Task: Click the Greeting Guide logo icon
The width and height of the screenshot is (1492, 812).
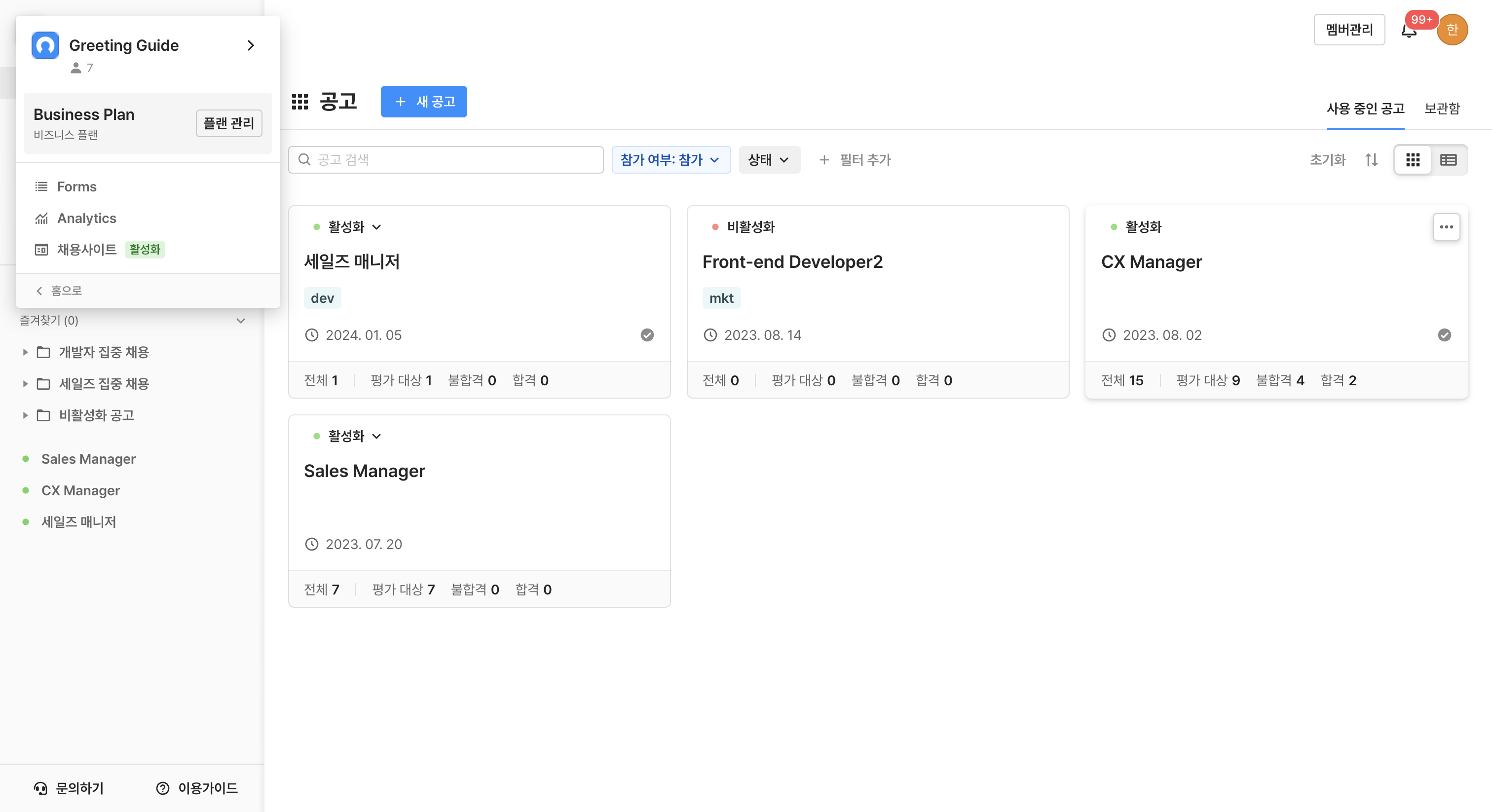Action: tap(45, 45)
